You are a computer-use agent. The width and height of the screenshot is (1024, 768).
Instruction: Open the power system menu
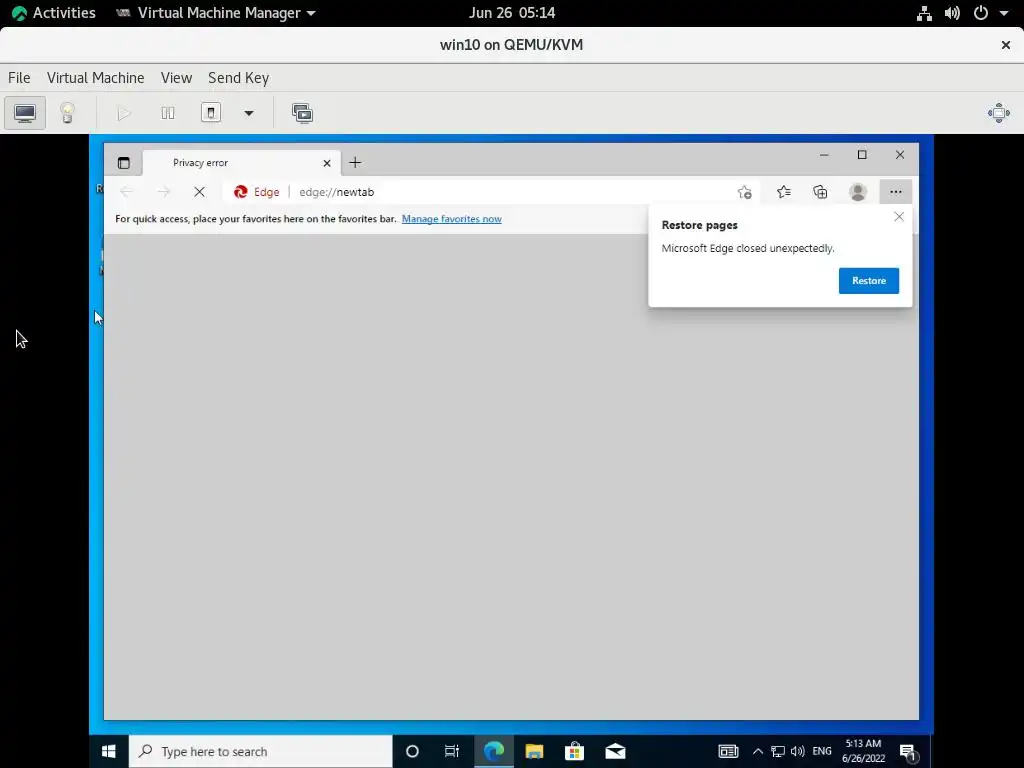981,13
